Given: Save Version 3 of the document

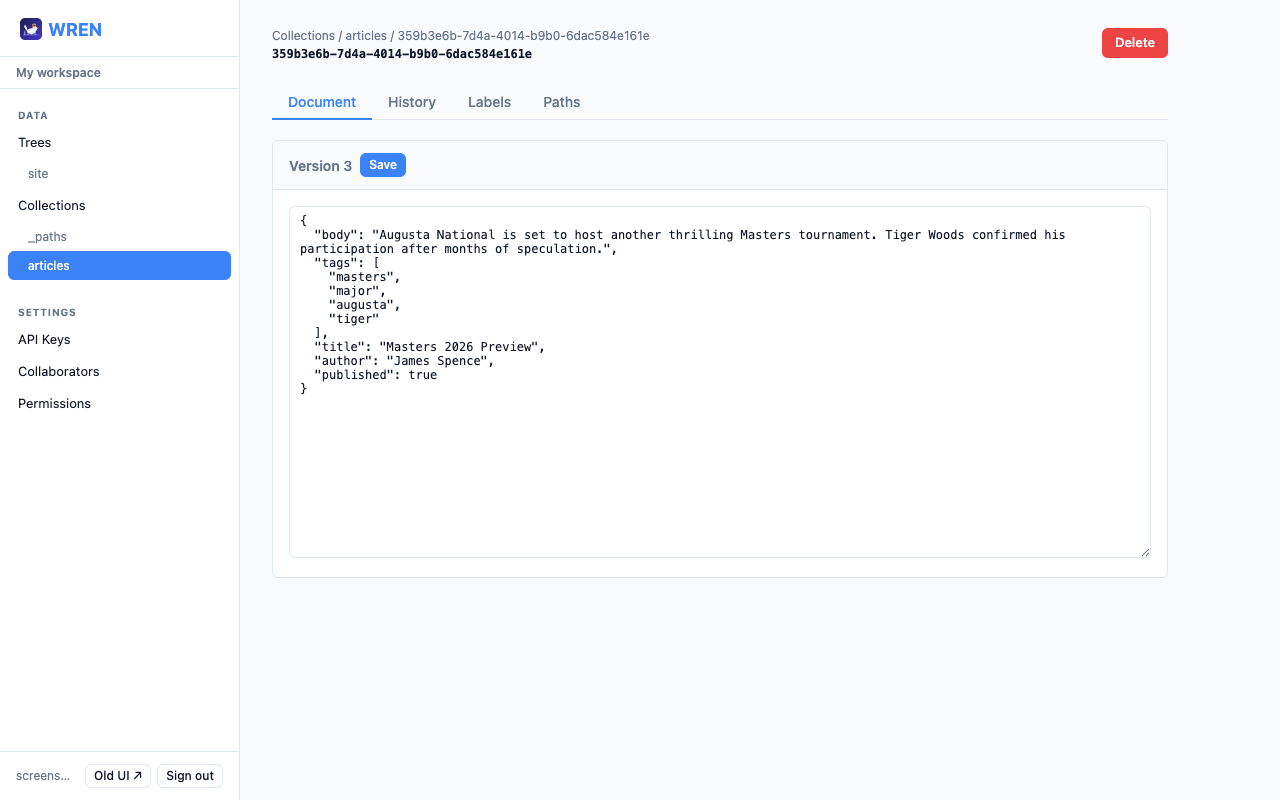Looking at the screenshot, I should (x=382, y=164).
